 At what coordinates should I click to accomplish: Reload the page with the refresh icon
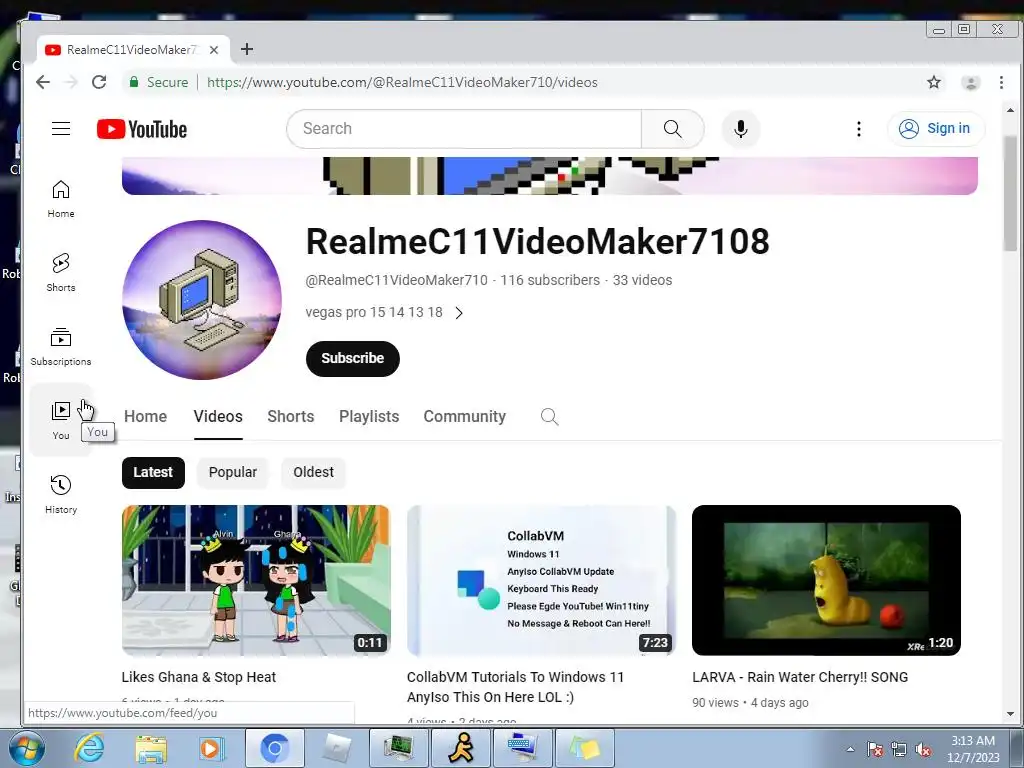coord(99,82)
